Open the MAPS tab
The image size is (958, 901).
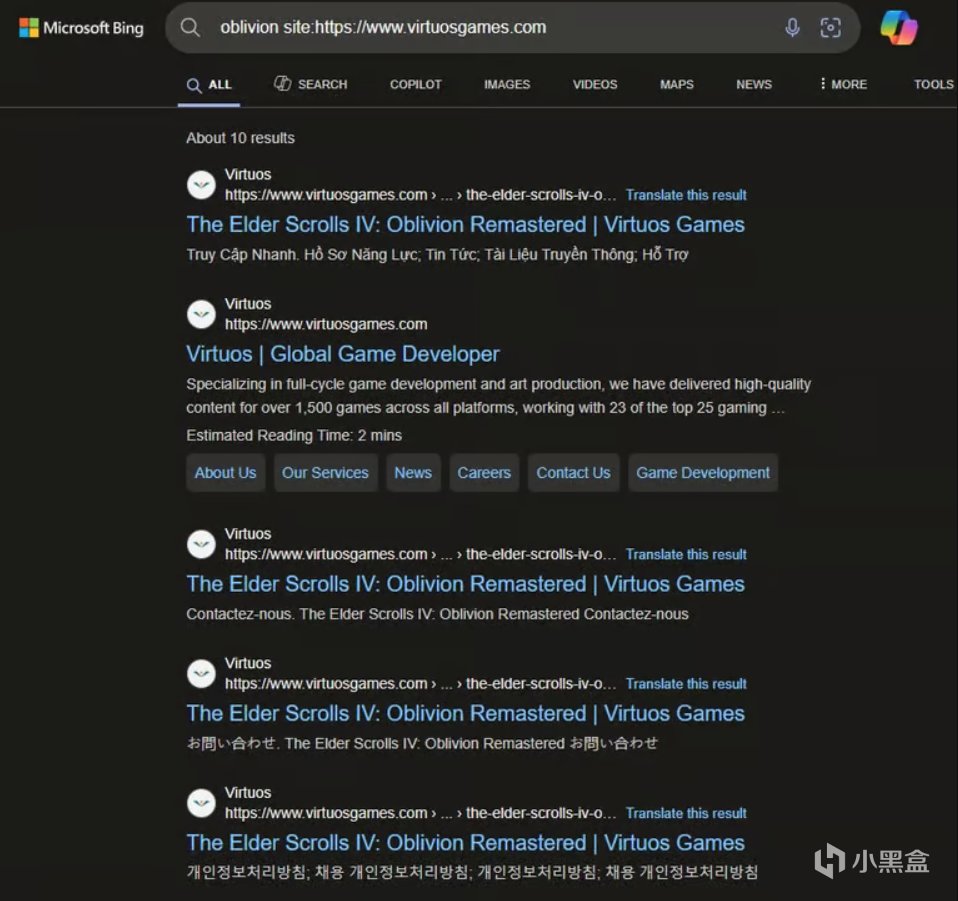pos(677,84)
